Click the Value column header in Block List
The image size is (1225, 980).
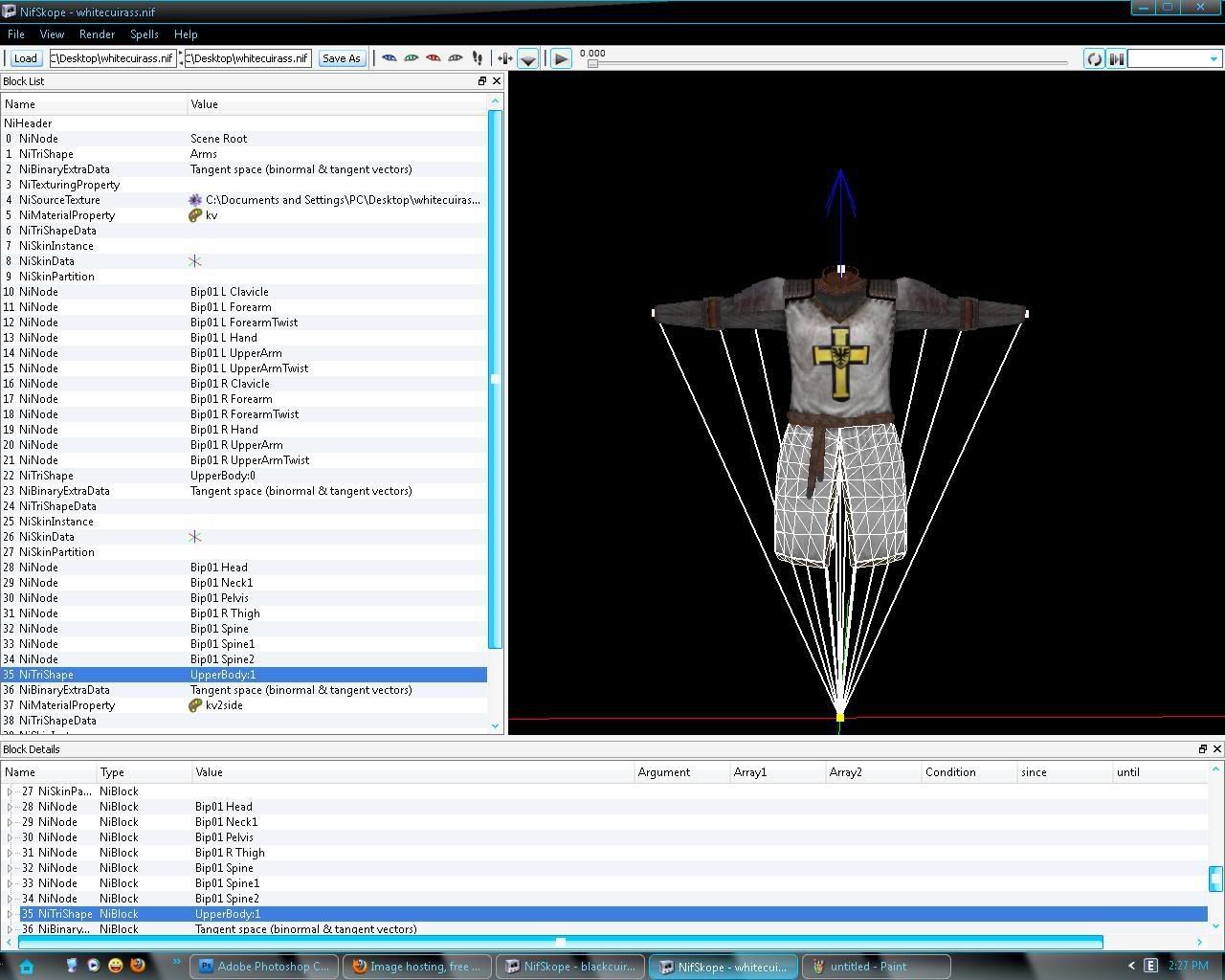[x=338, y=104]
